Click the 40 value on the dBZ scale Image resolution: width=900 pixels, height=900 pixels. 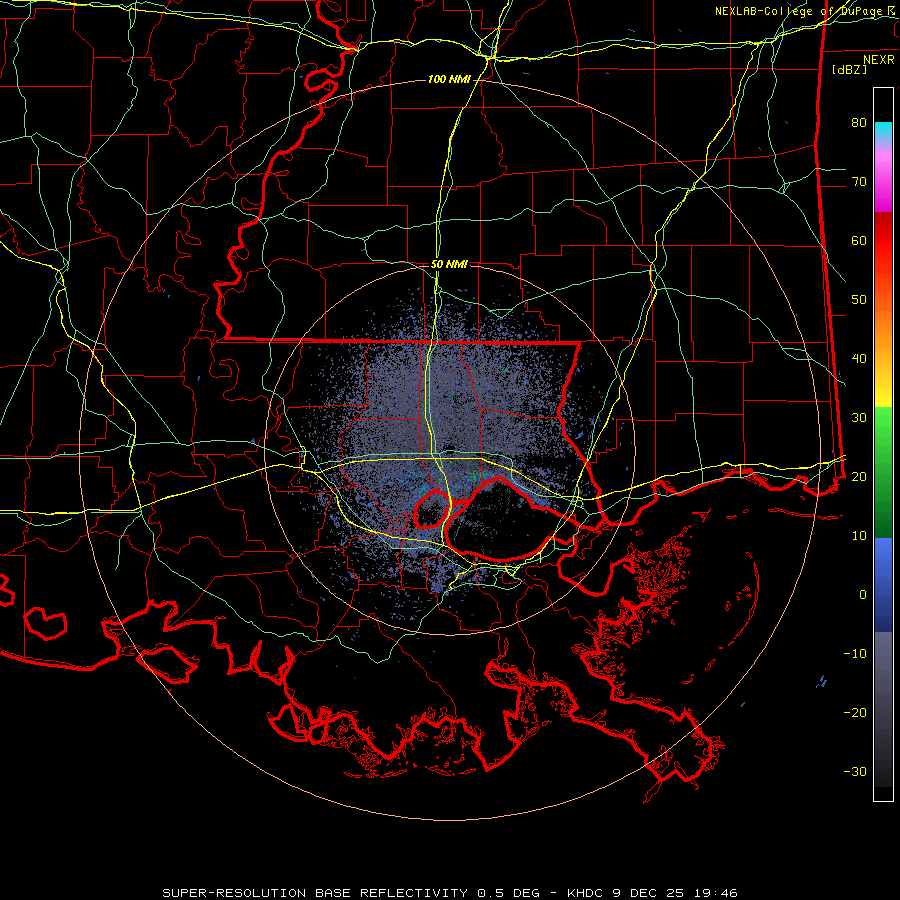[859, 359]
